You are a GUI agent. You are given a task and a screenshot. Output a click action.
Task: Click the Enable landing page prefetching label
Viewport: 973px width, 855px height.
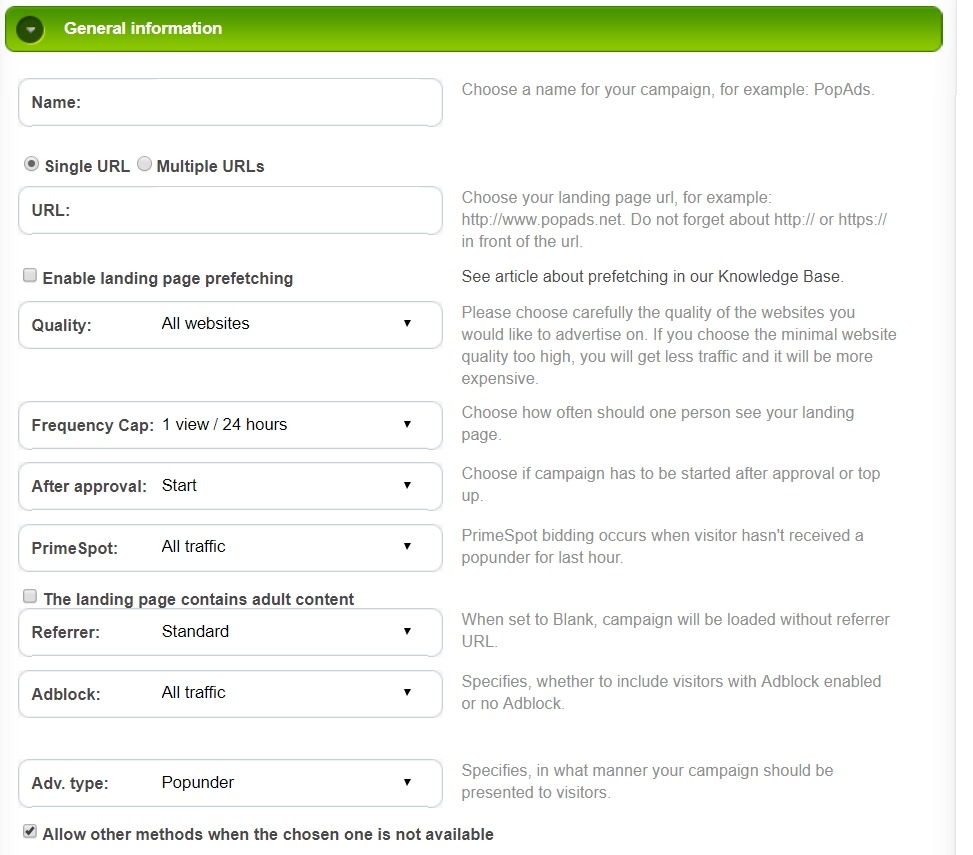coord(168,278)
